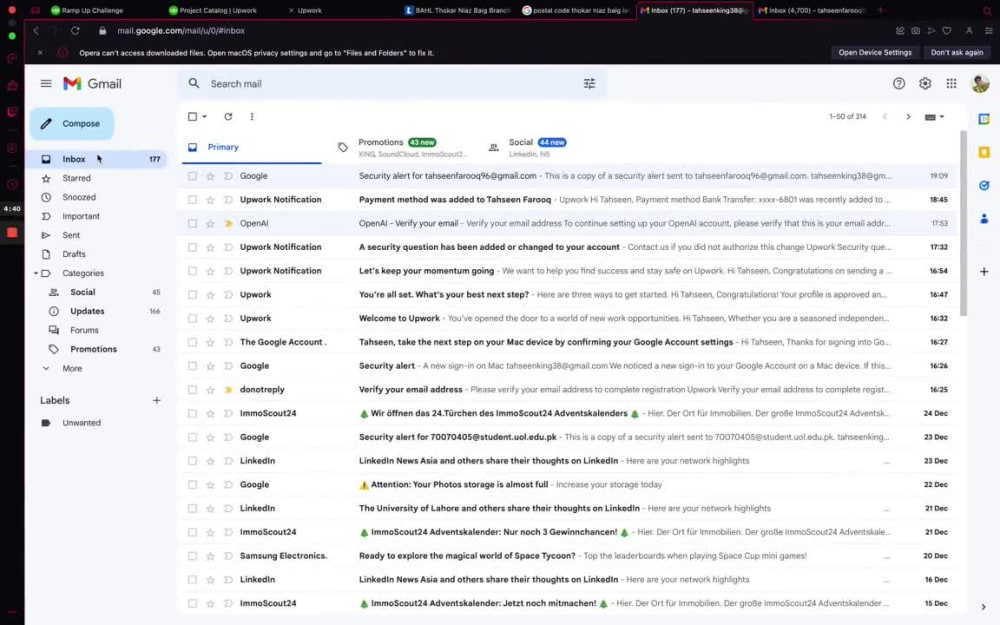Select all conversations with the header checkbox
Viewport: 1000px width, 625px height.
point(193,117)
